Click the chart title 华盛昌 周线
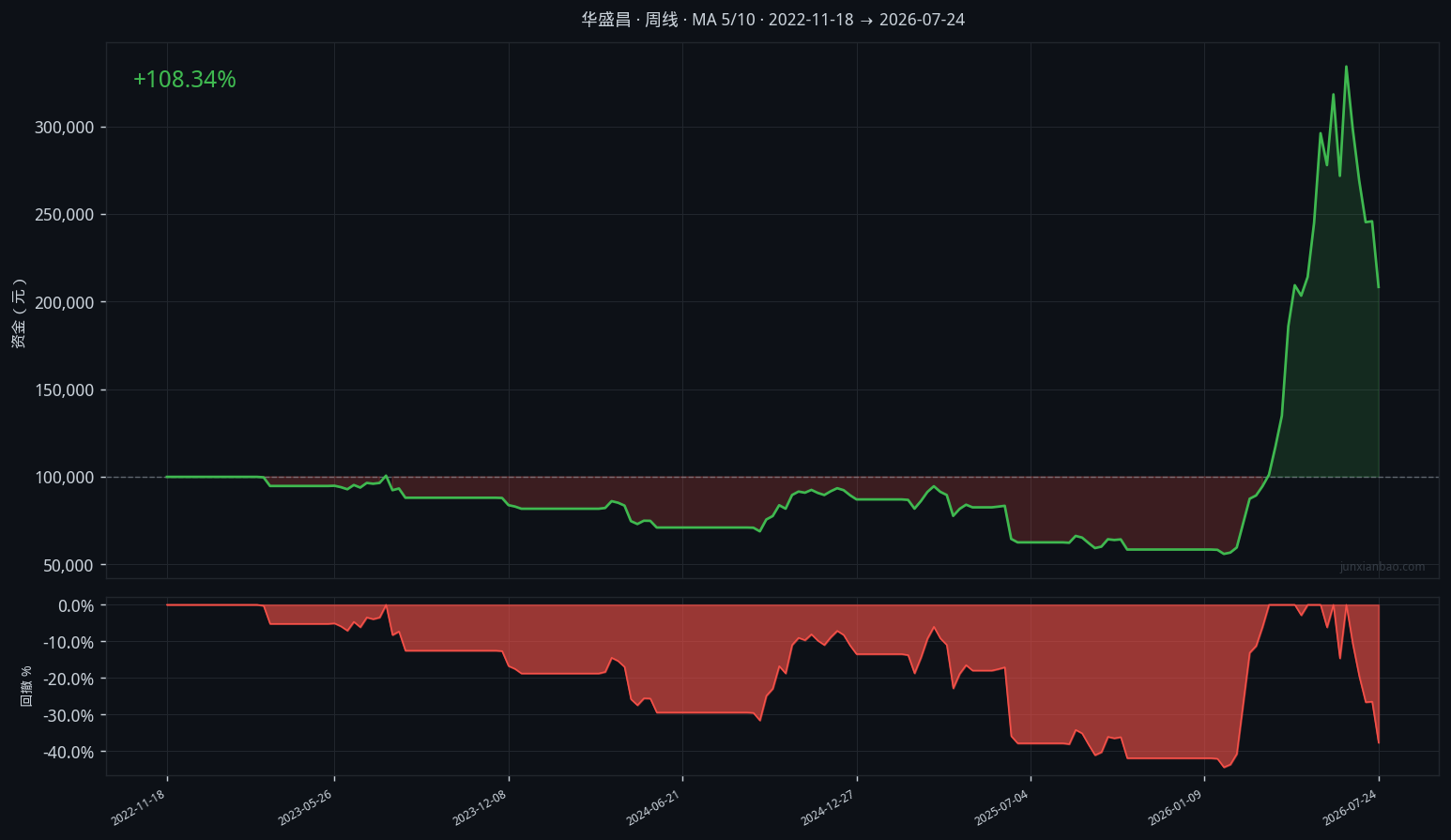Viewport: 1451px width, 840px height. (629, 20)
